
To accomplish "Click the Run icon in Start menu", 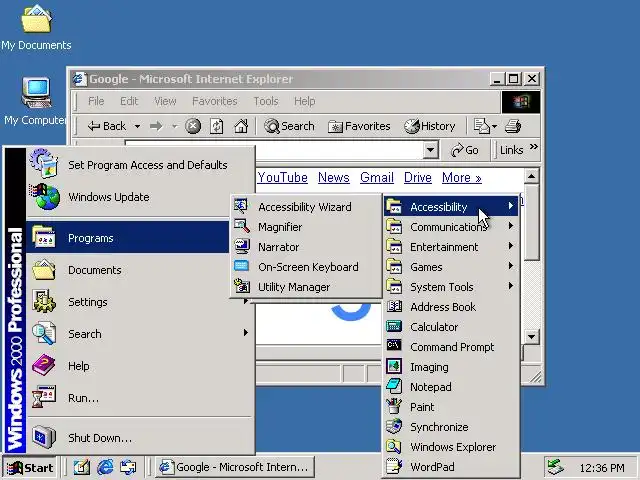I will click(44, 397).
